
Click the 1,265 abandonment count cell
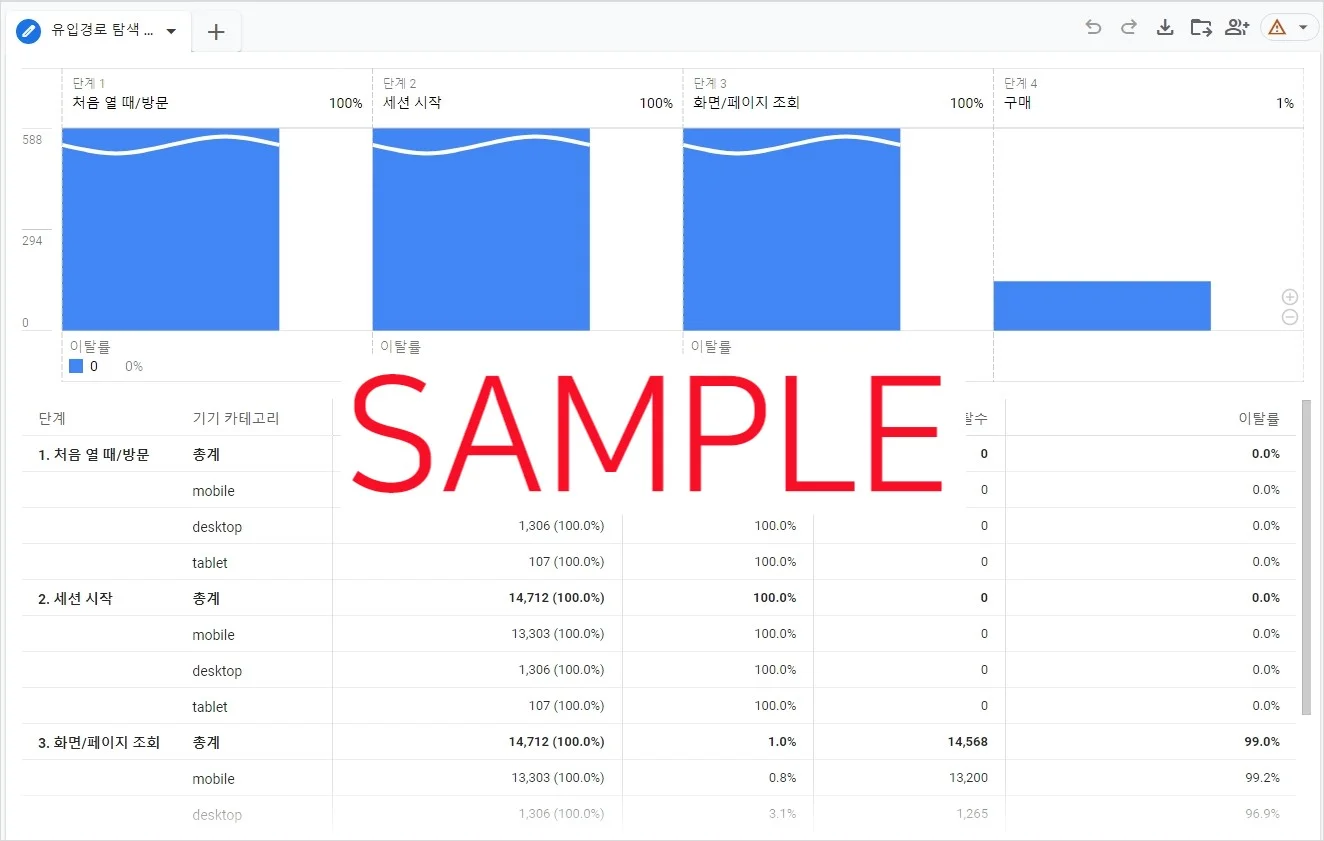972,814
